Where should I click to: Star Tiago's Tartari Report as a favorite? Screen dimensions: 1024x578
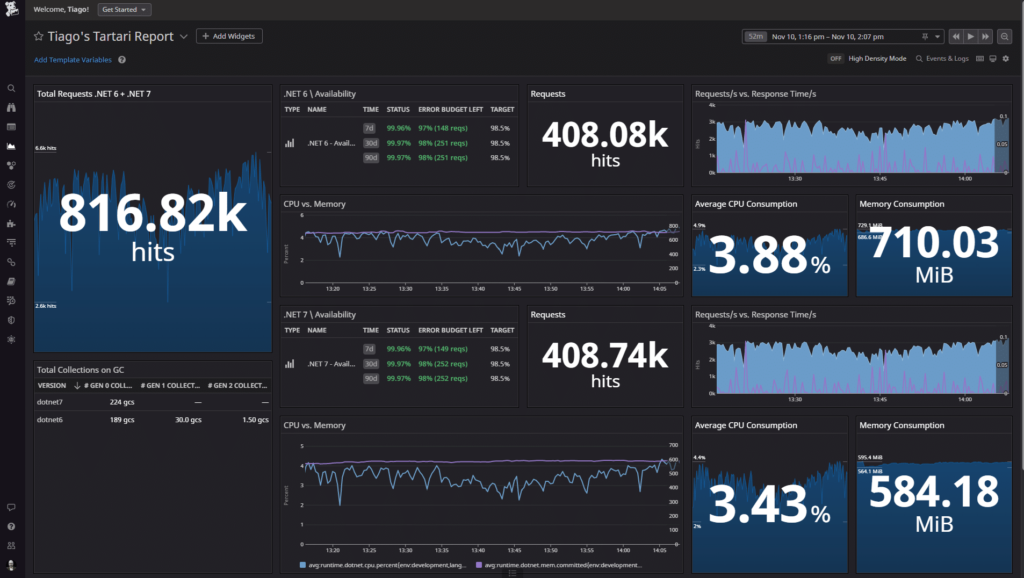click(38, 36)
